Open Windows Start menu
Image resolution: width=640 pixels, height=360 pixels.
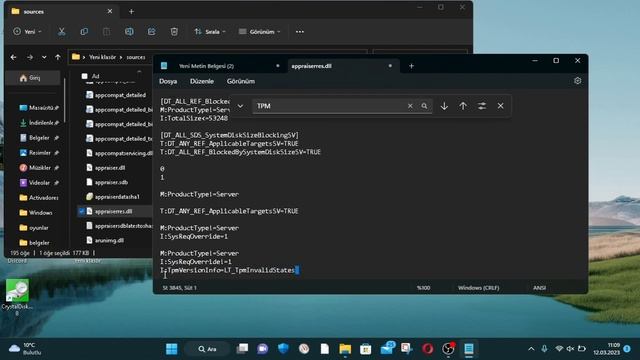[172, 349]
